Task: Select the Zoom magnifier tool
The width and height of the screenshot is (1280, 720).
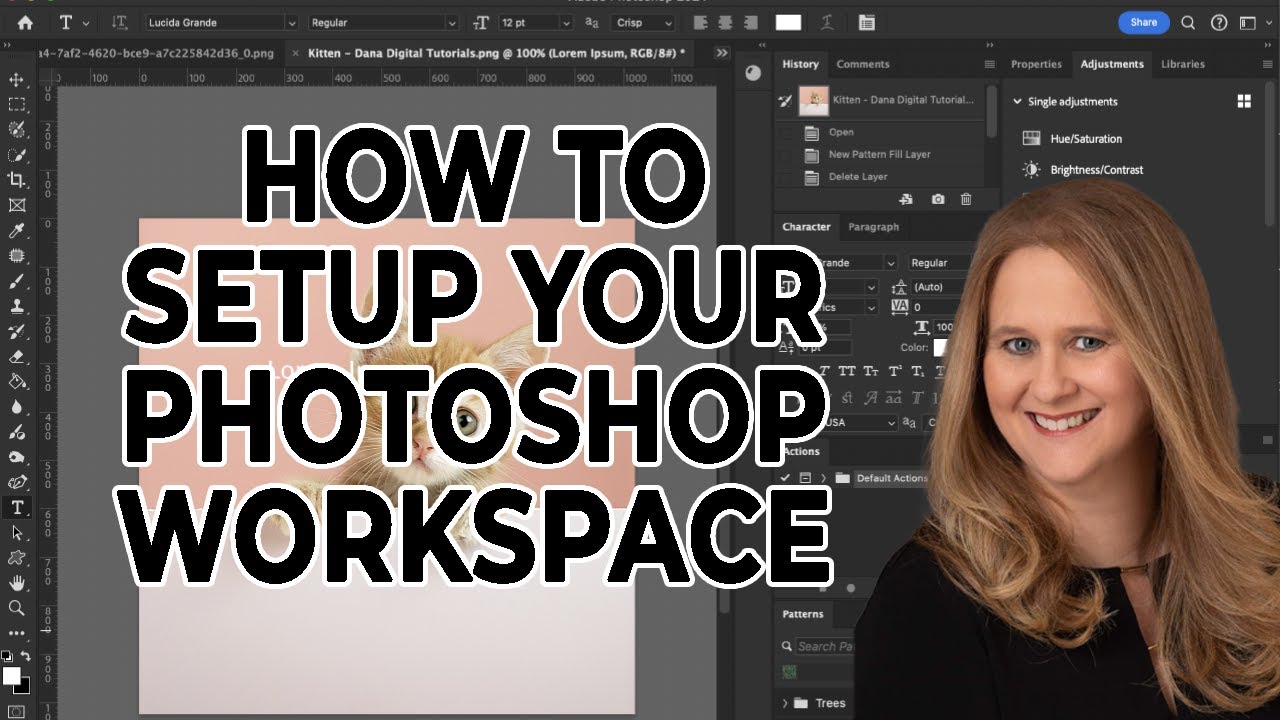Action: pos(16,608)
